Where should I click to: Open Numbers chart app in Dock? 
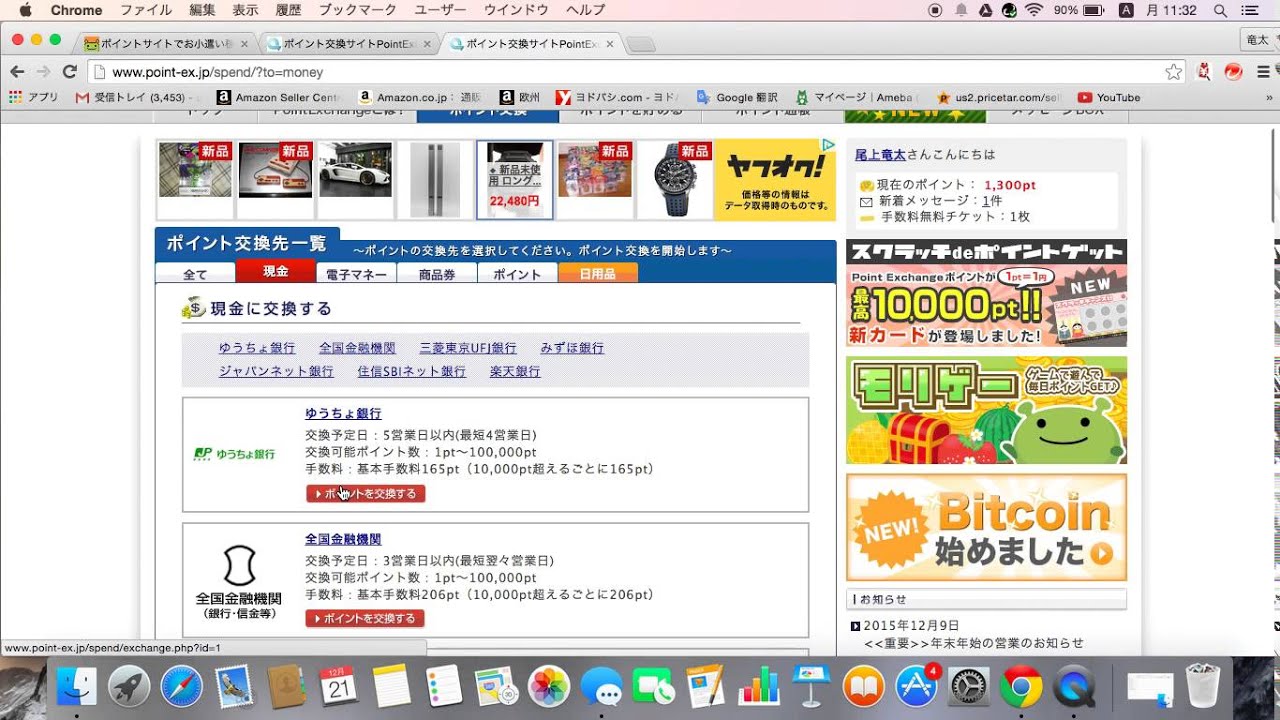(x=759, y=686)
